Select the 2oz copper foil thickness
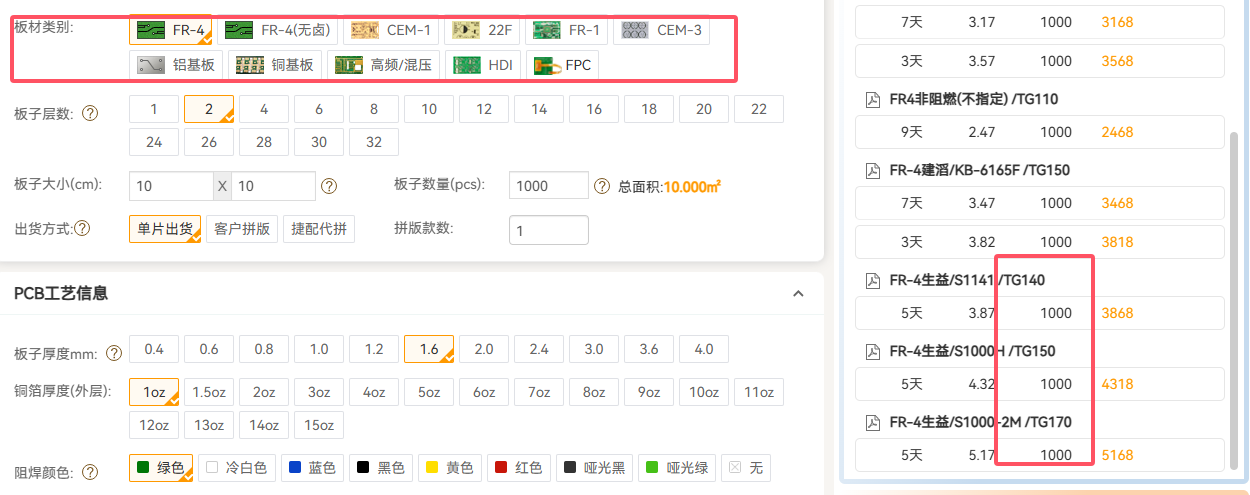Screen dimensions: 1250x495 pos(264,392)
